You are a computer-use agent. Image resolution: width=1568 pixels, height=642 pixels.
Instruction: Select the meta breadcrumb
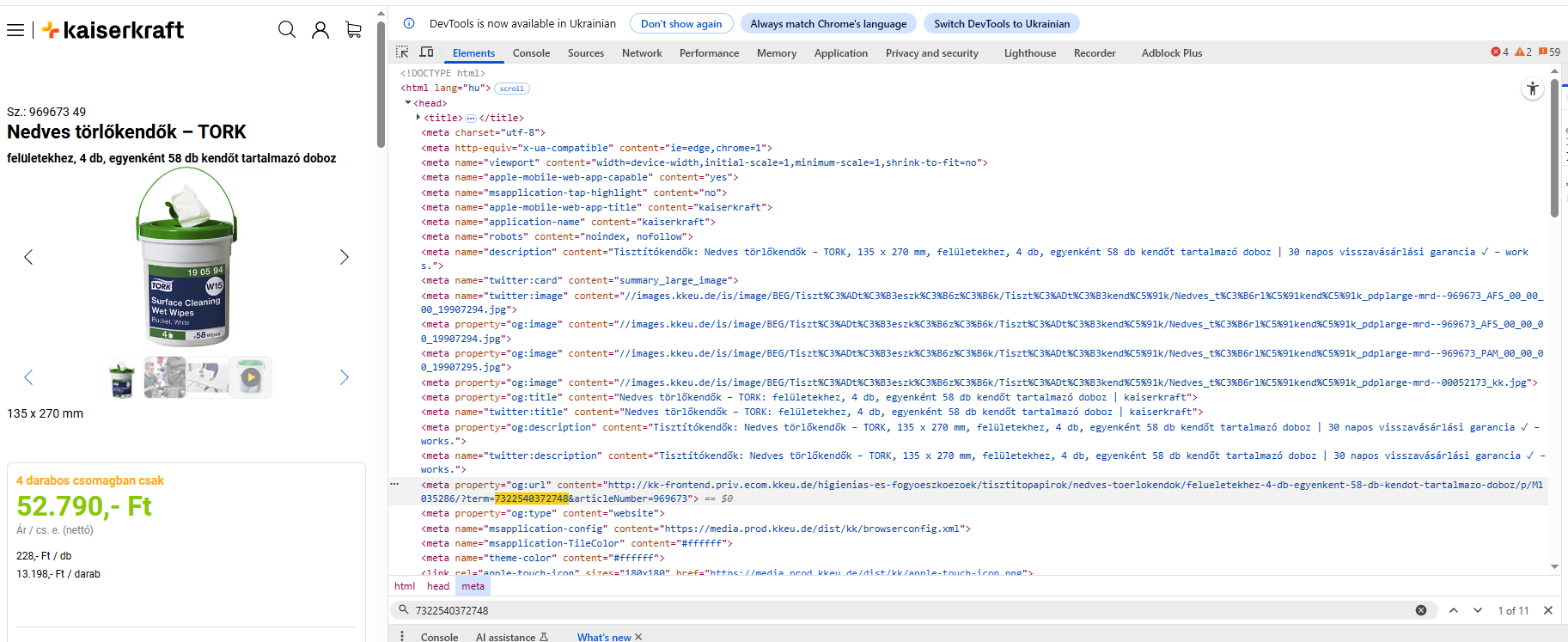click(473, 586)
